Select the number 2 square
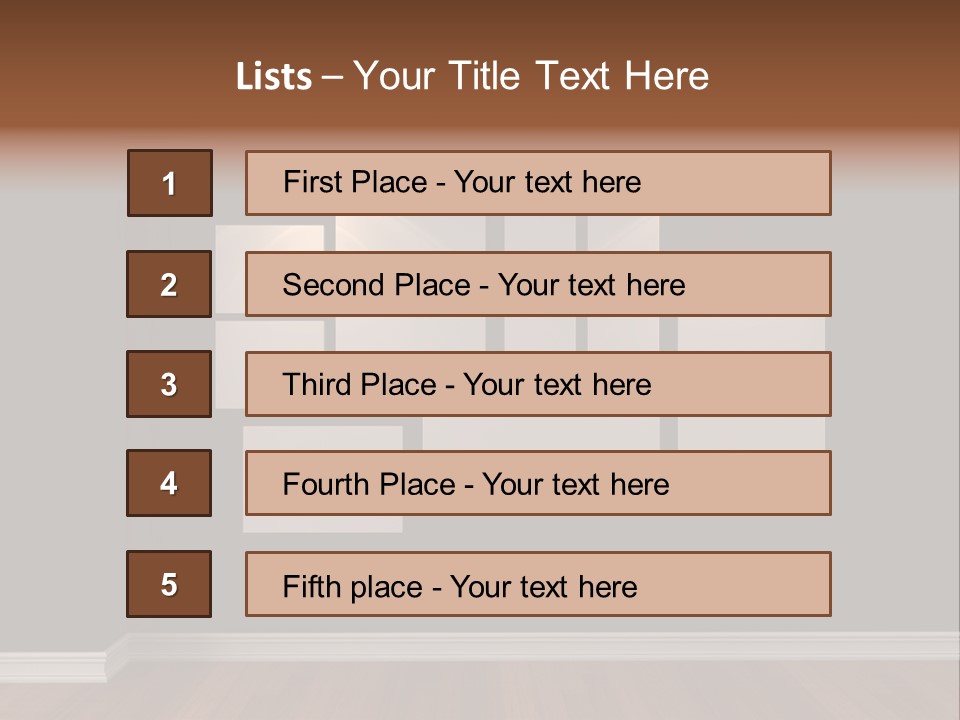This screenshot has height=720, width=960. click(169, 284)
